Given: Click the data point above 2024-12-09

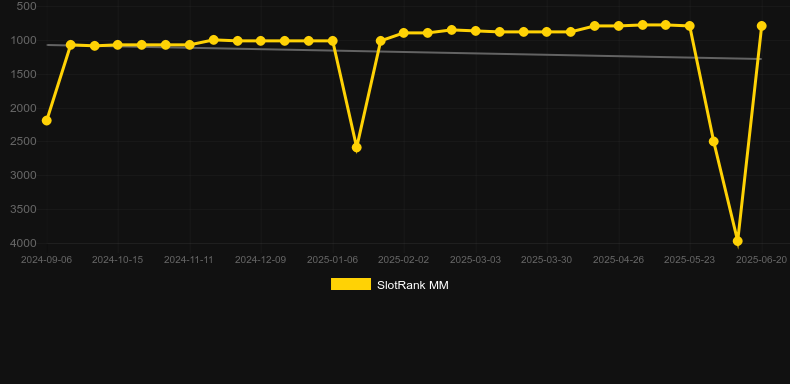Looking at the screenshot, I should (260, 41).
